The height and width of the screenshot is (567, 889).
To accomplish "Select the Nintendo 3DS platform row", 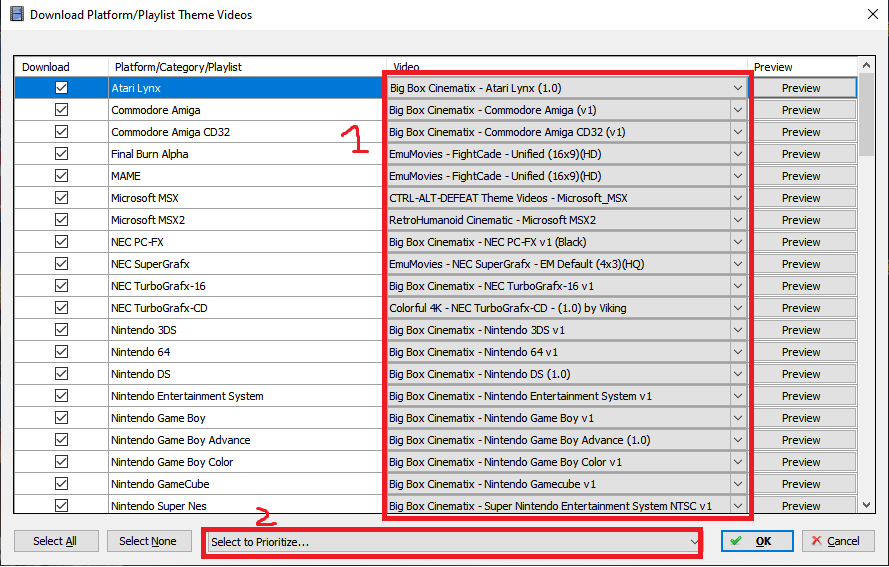I will coord(246,330).
